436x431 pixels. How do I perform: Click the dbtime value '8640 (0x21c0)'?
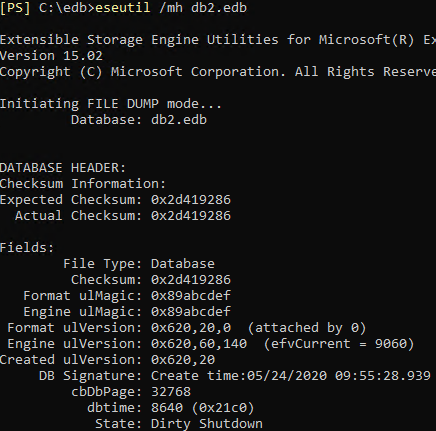[203, 408]
